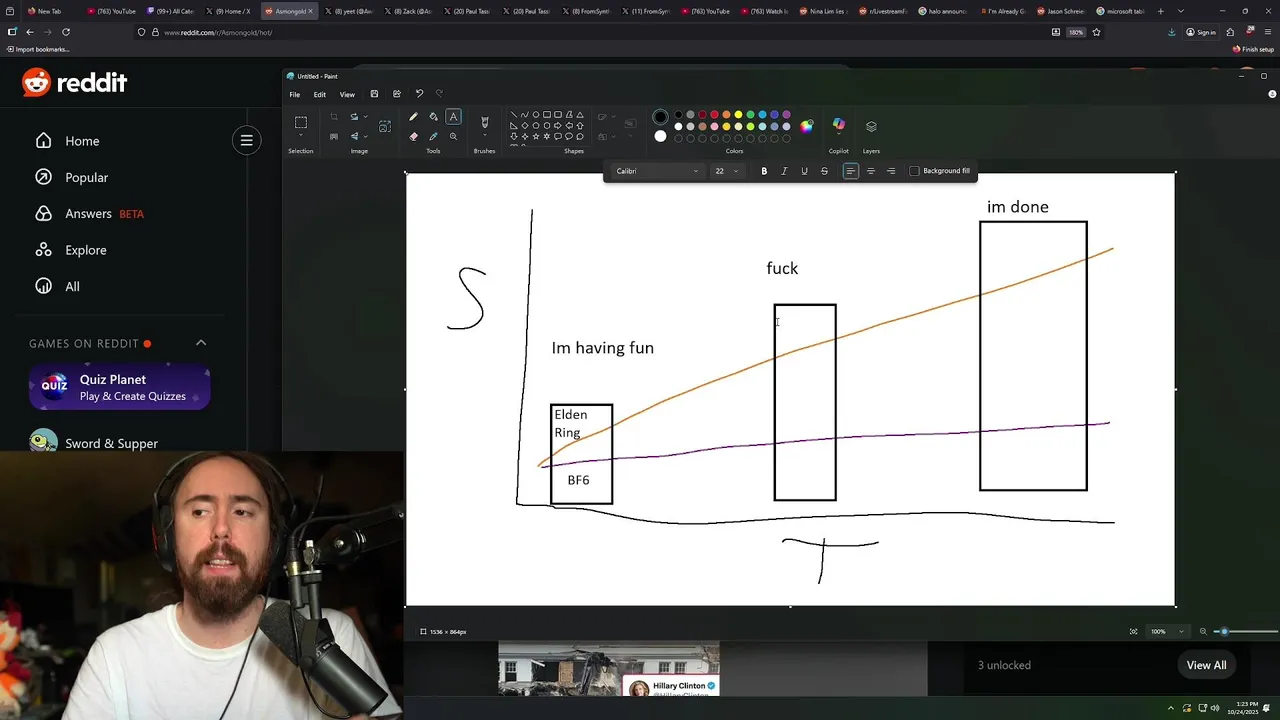Image resolution: width=1280 pixels, height=720 pixels.
Task: Click the Finish setup button
Action: 1254,49
